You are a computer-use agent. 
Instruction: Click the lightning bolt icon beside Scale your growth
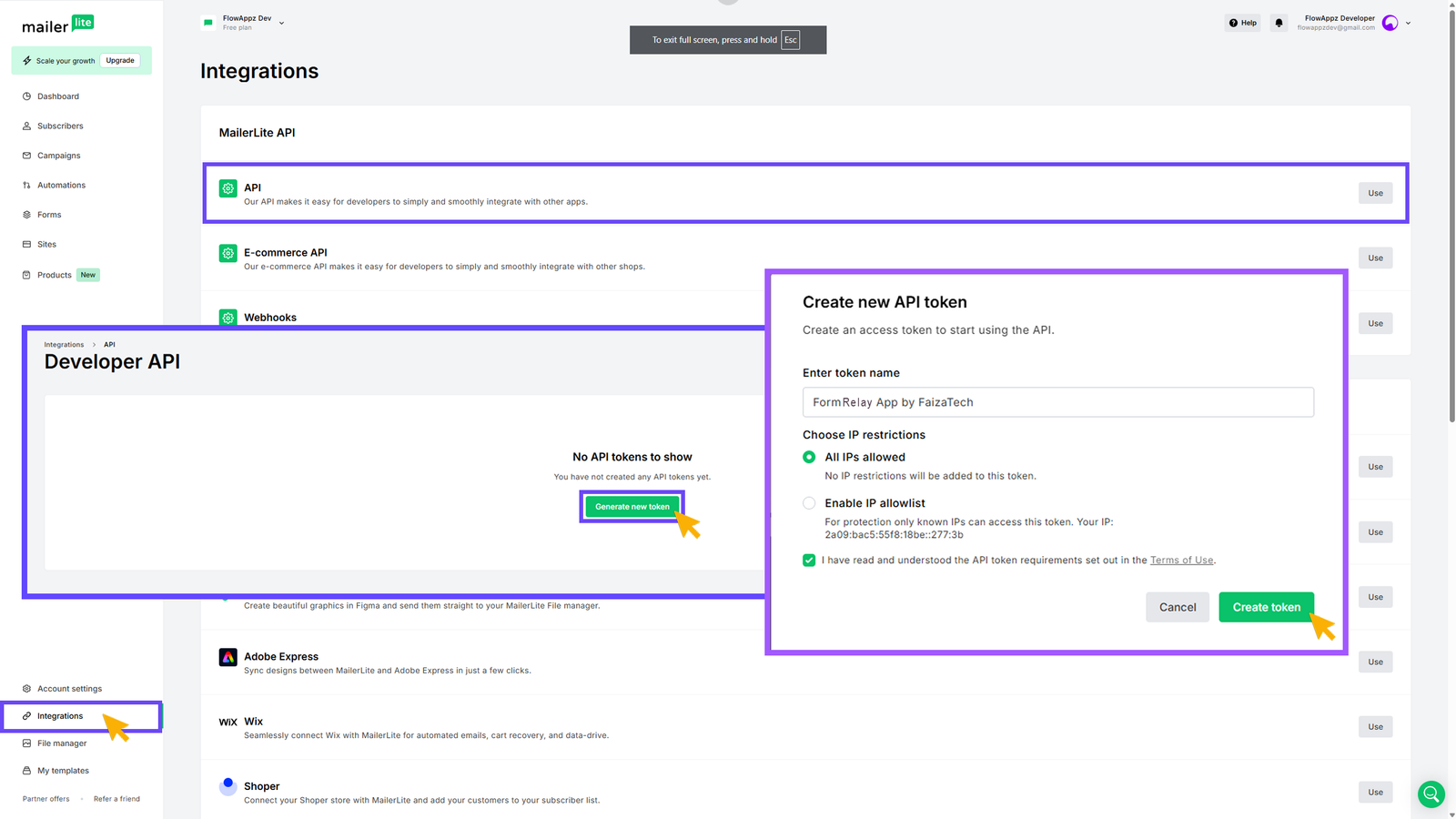click(27, 61)
